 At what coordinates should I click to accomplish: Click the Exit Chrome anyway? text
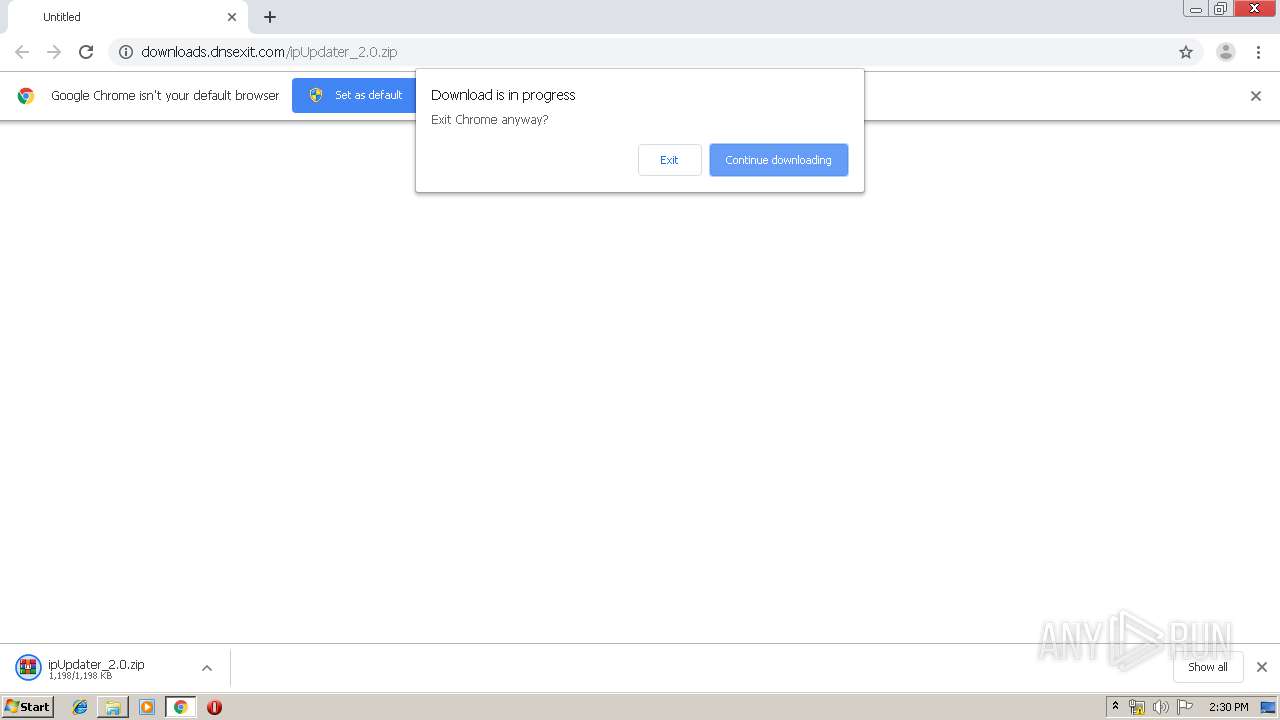click(489, 120)
